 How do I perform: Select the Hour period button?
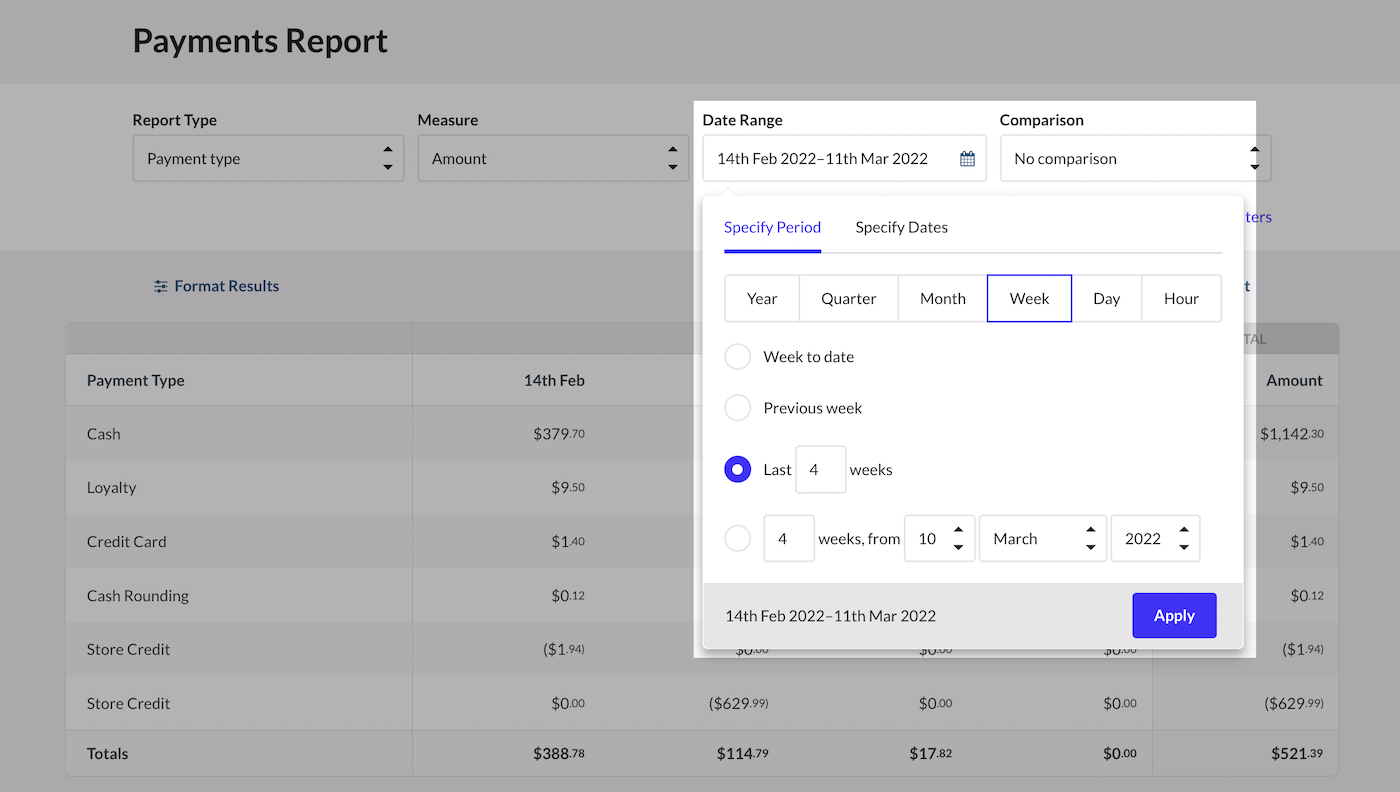1181,299
